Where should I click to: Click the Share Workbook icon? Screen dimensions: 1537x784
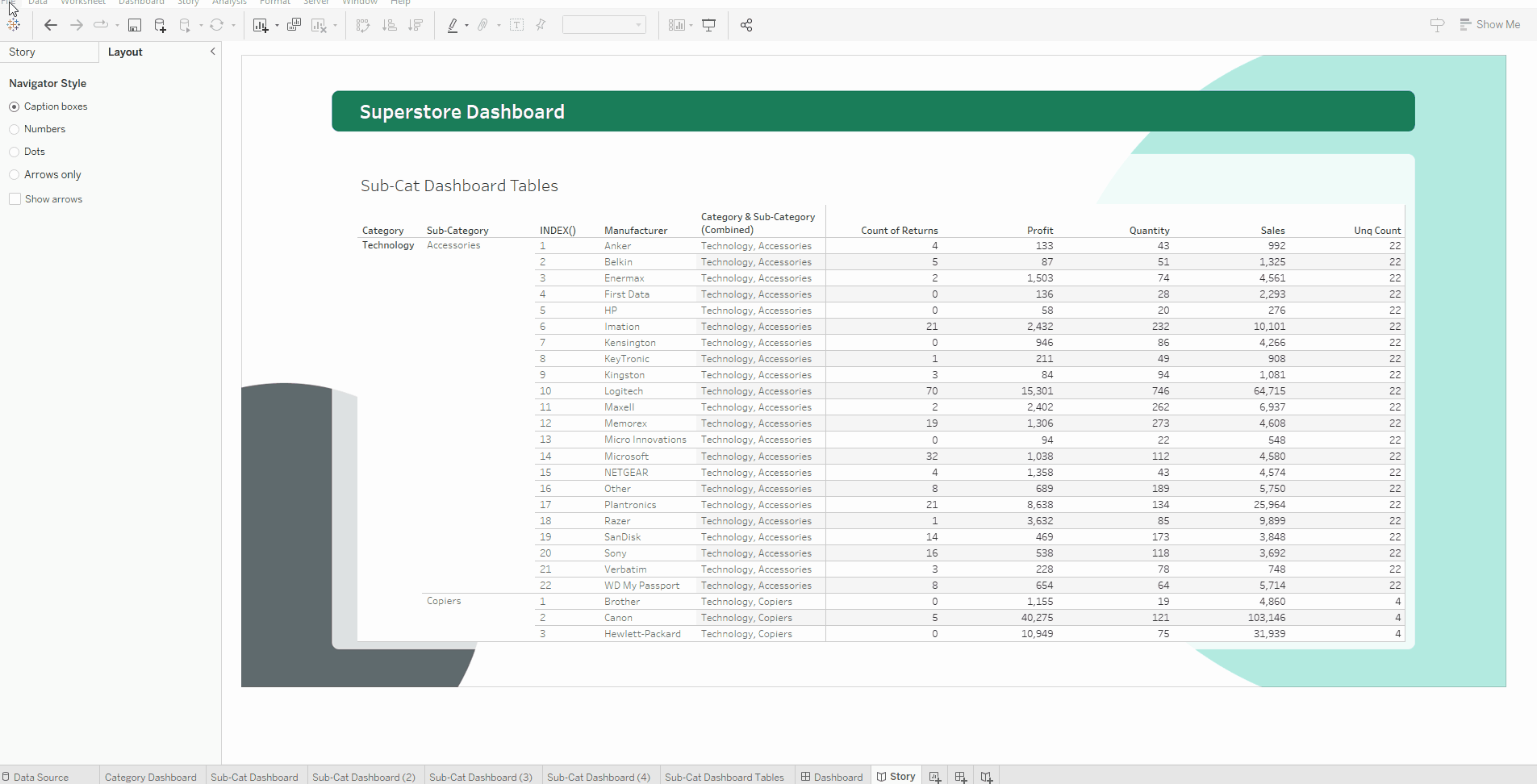point(746,25)
